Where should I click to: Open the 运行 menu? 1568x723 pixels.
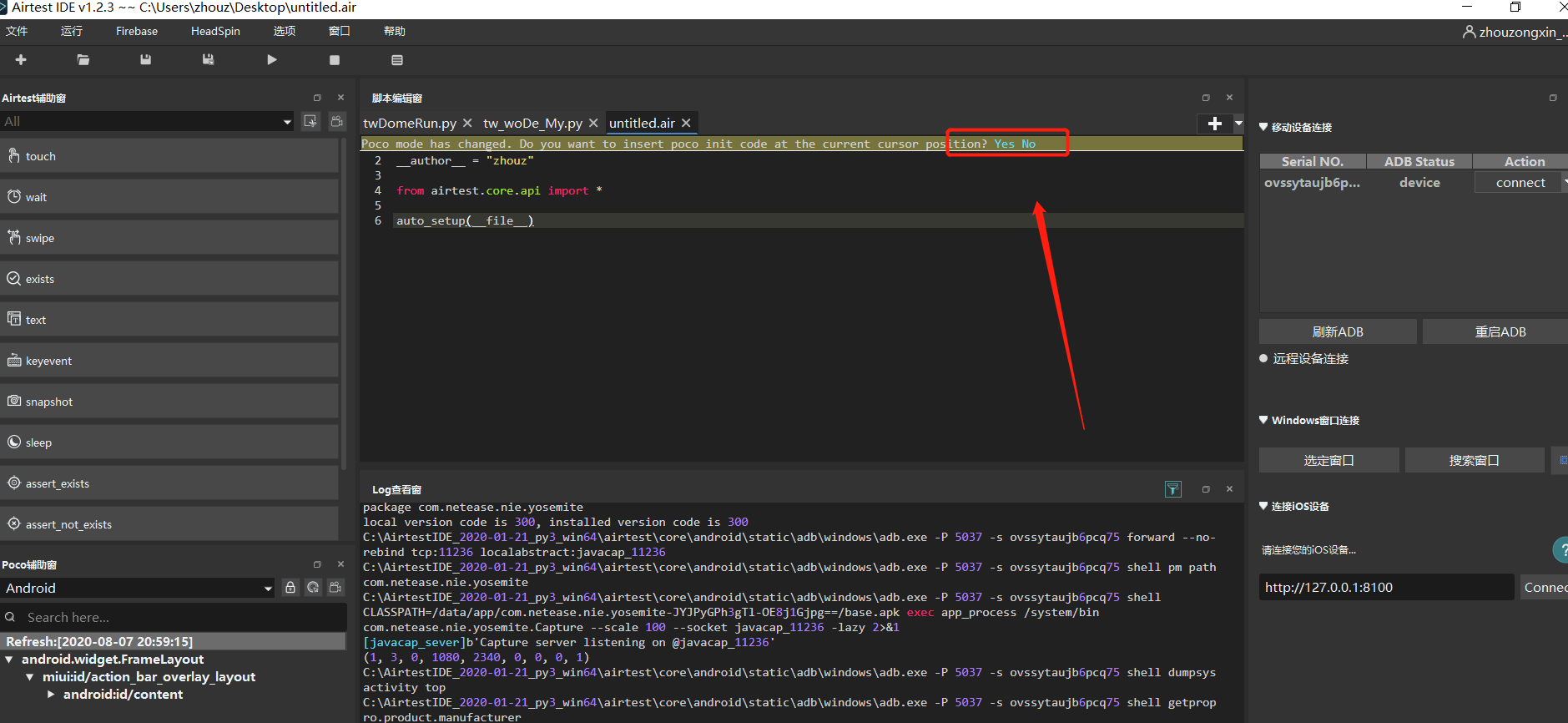pyautogui.click(x=72, y=31)
